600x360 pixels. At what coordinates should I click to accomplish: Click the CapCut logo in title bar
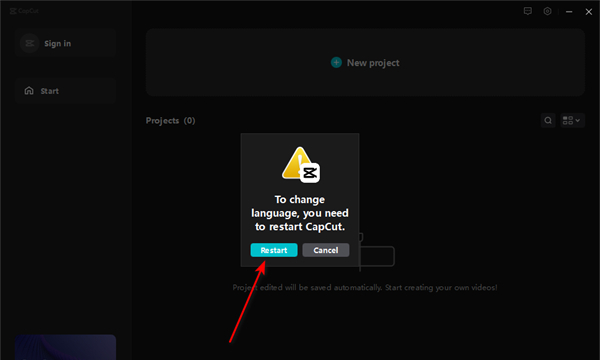tap(24, 11)
